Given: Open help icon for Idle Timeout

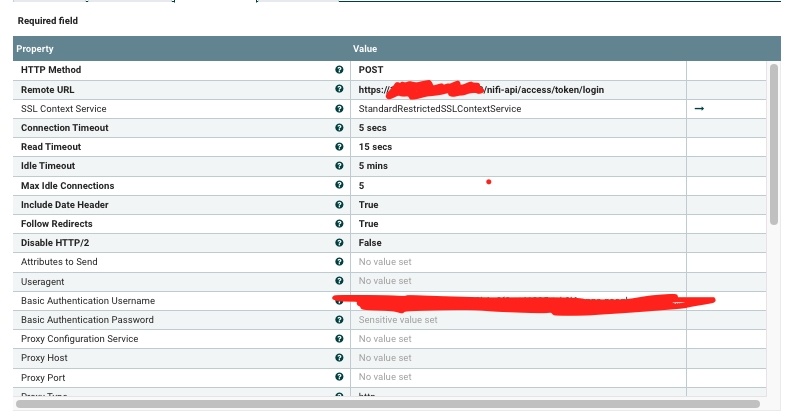Looking at the screenshot, I should point(339,166).
